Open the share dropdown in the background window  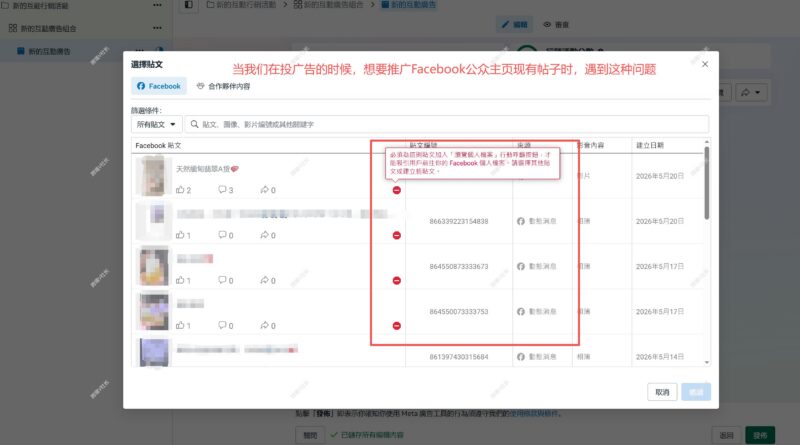tap(751, 92)
